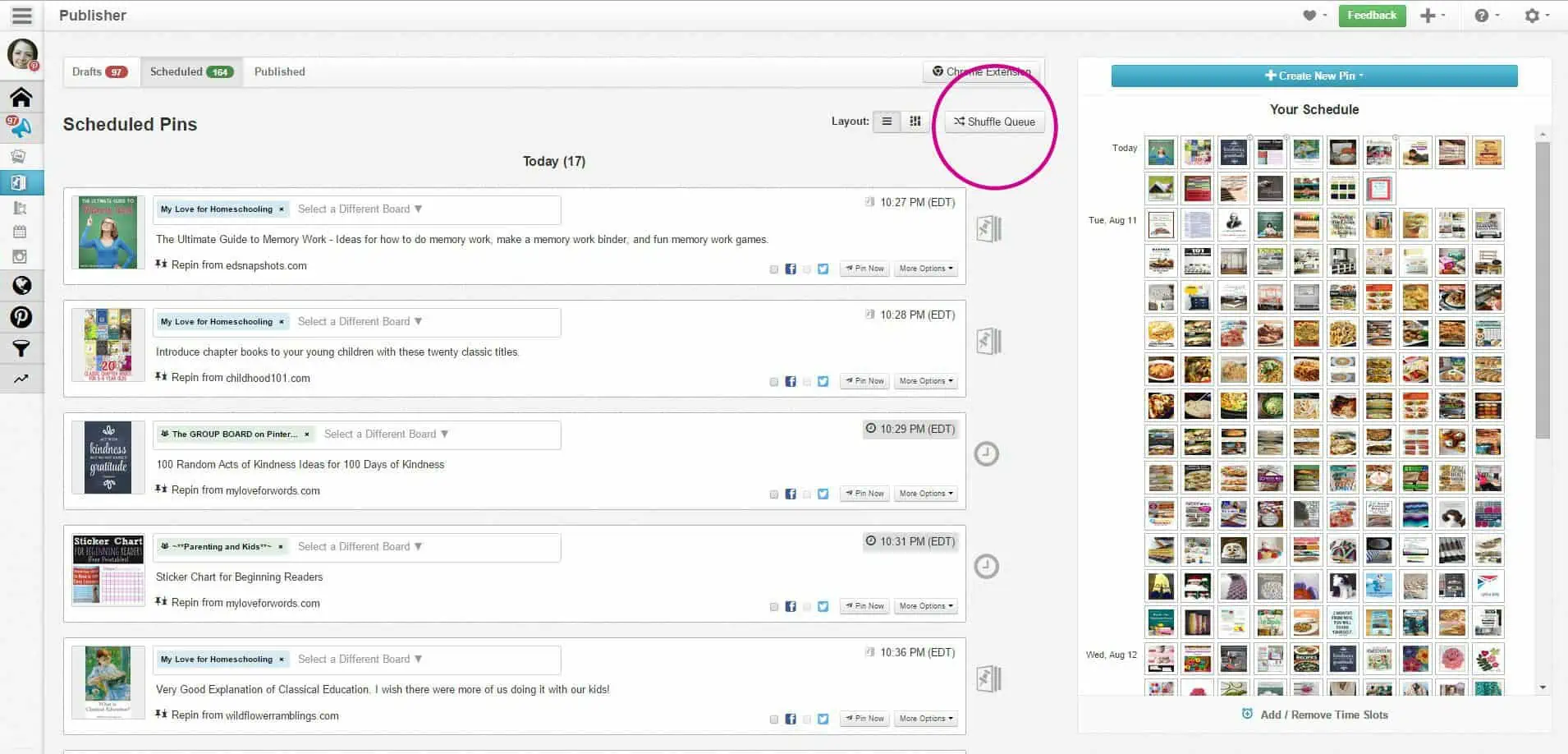Click the Chrome Extension button

(x=982, y=72)
